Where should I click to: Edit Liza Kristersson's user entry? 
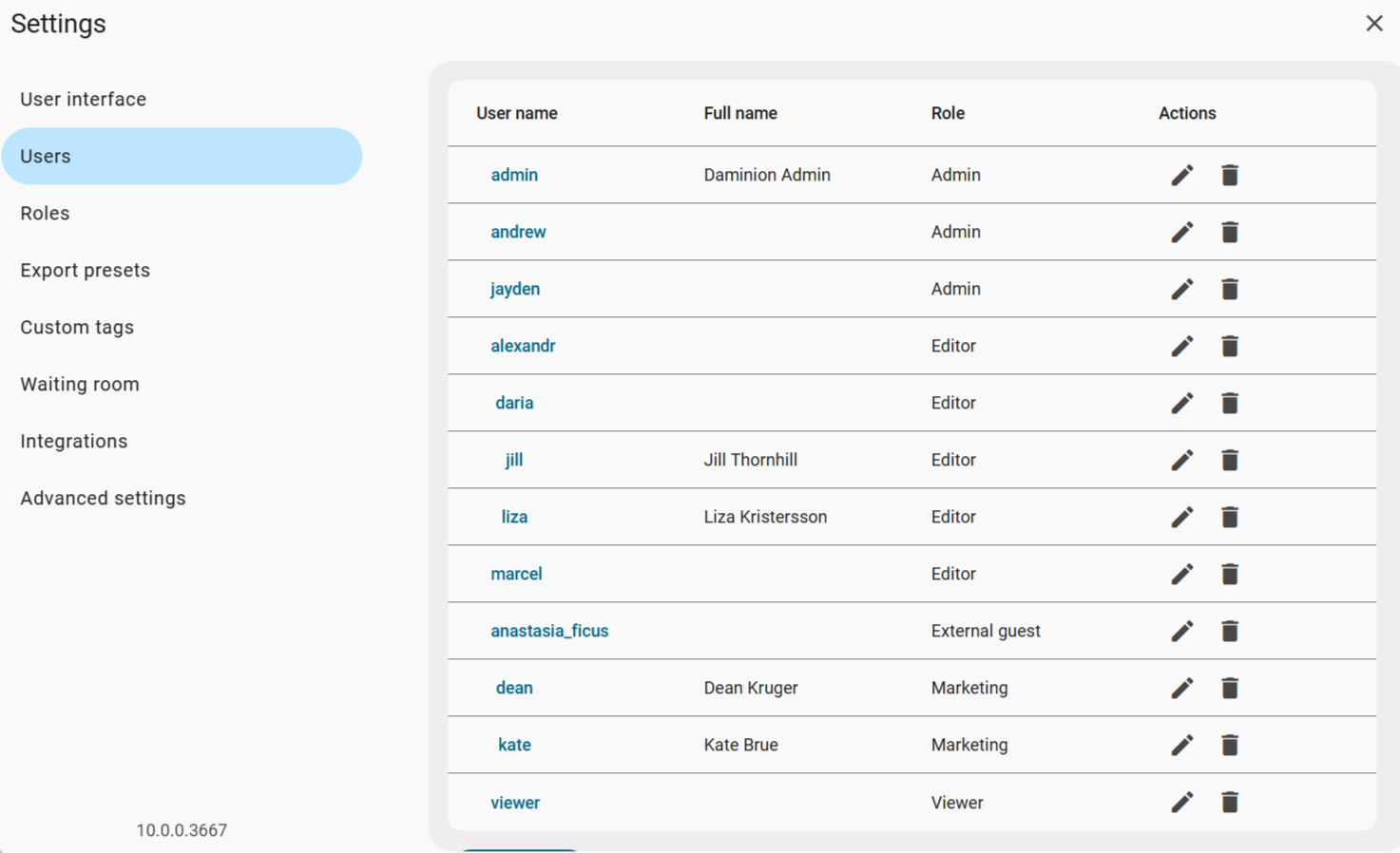pos(1181,517)
